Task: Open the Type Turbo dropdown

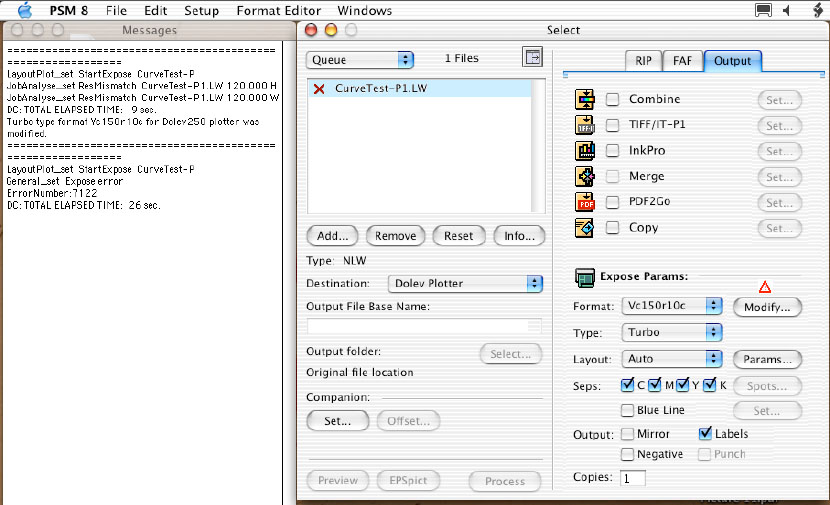Action: pyautogui.click(x=672, y=332)
